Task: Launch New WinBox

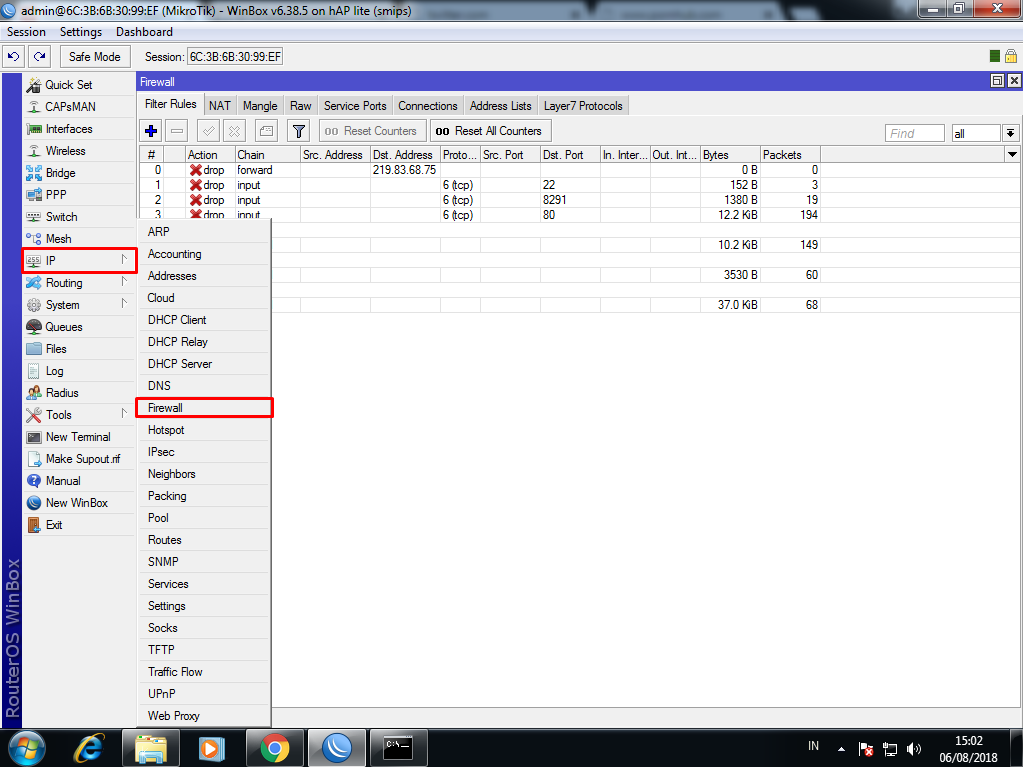Action: click(80, 503)
